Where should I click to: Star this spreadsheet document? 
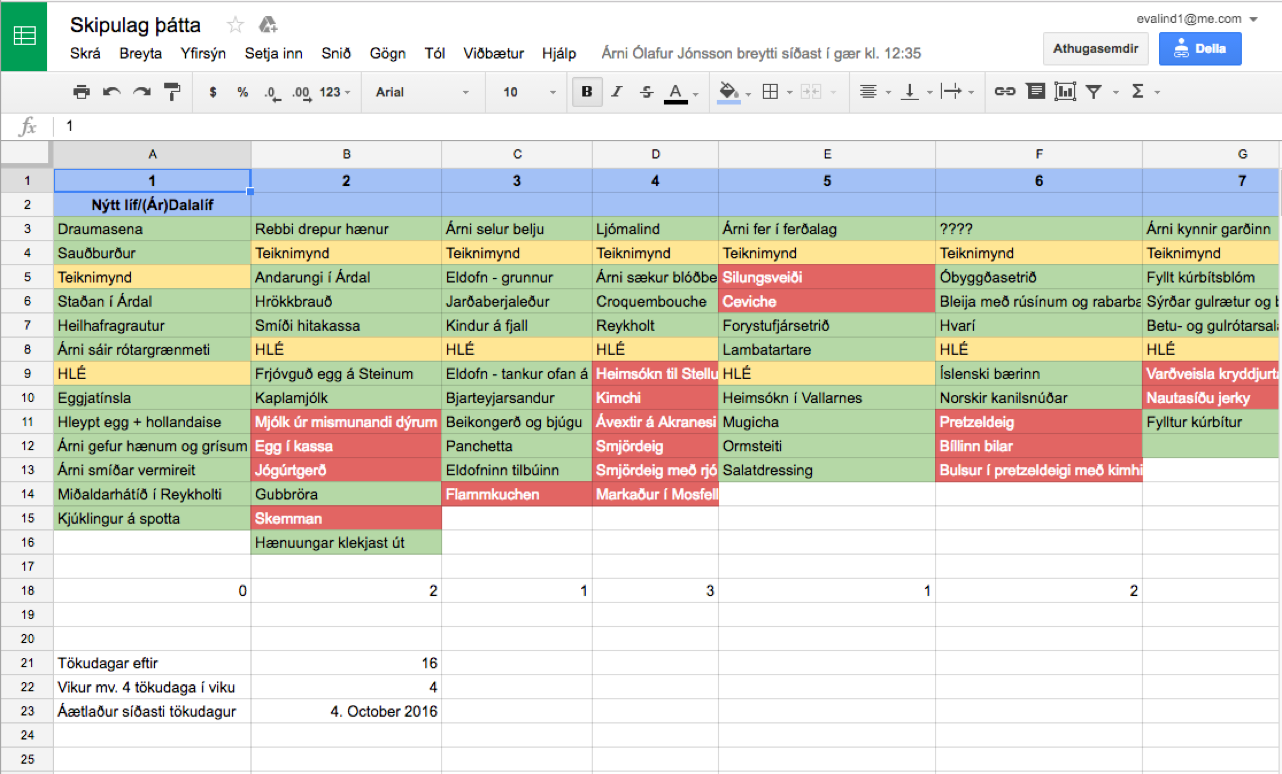235,25
